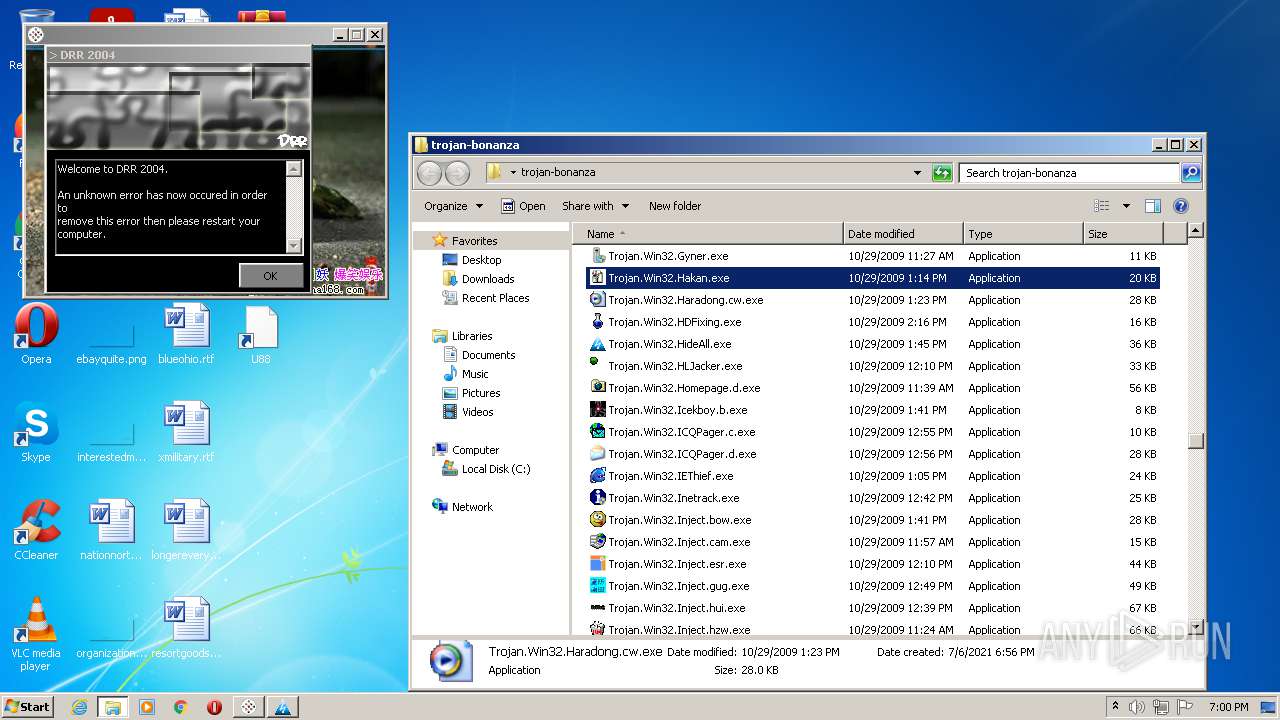Click file list scroll up arrow

pos(1195,231)
